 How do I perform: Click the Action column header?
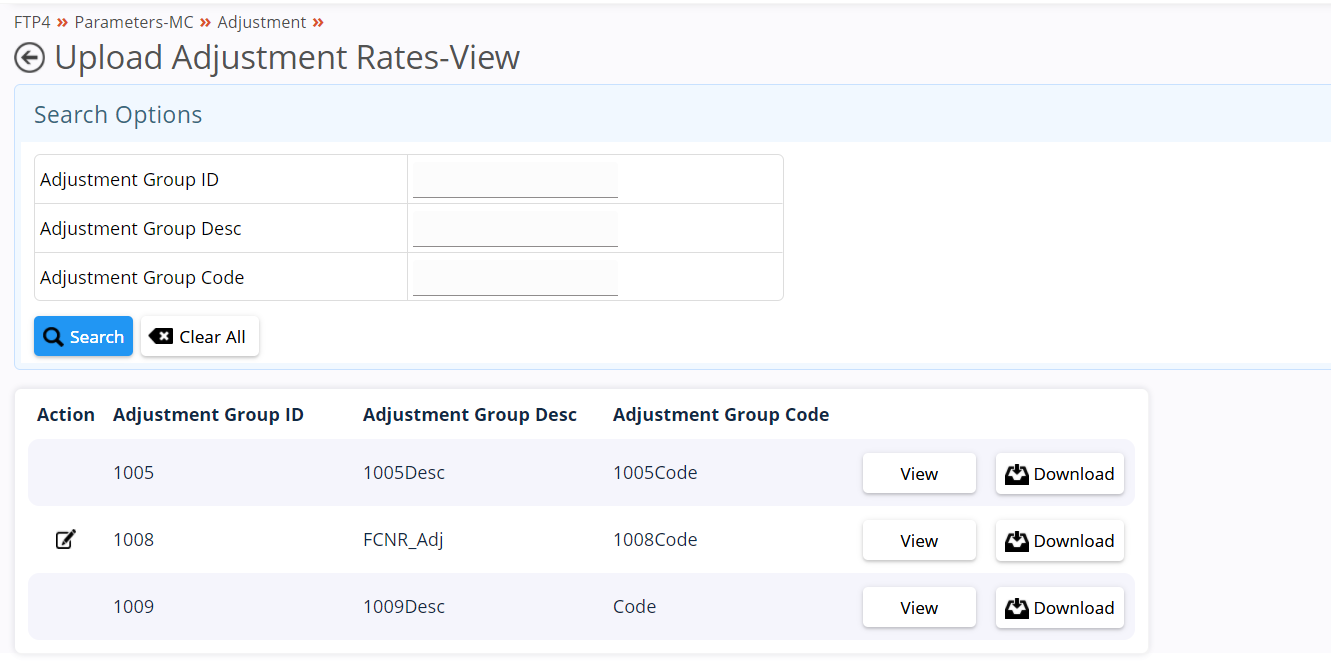tap(66, 415)
